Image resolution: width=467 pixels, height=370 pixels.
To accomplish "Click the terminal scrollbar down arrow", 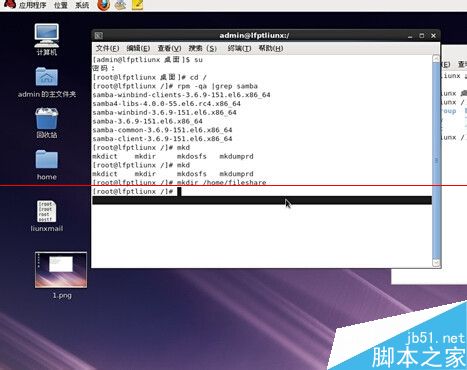I will point(436,263).
